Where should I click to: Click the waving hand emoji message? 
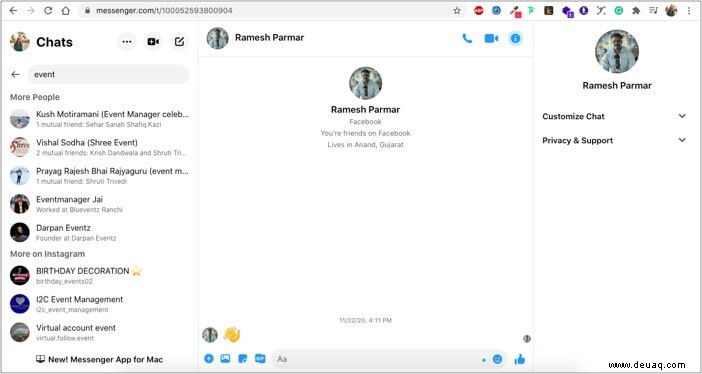coord(232,334)
